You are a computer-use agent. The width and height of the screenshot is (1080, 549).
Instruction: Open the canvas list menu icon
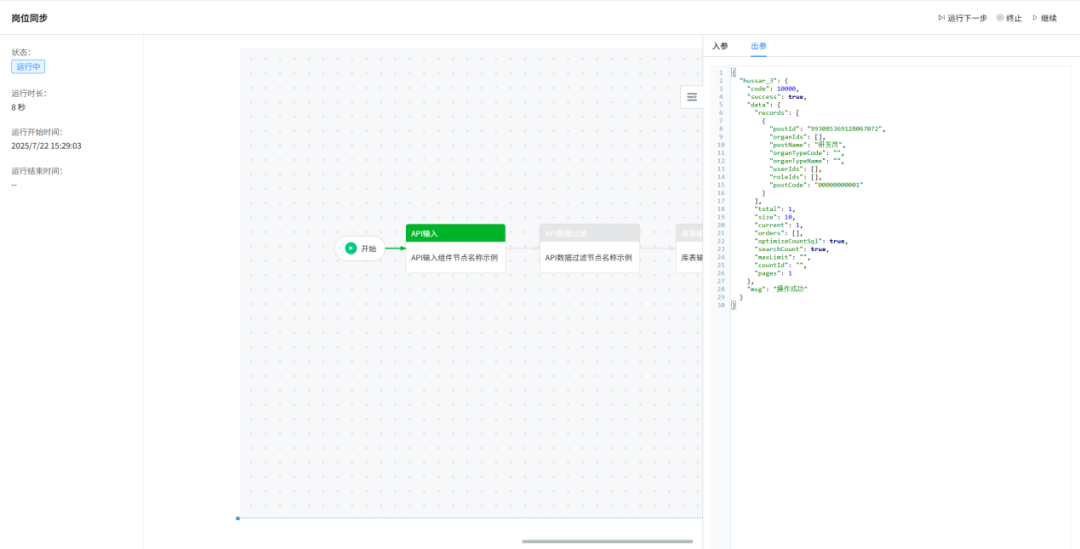[x=691, y=97]
